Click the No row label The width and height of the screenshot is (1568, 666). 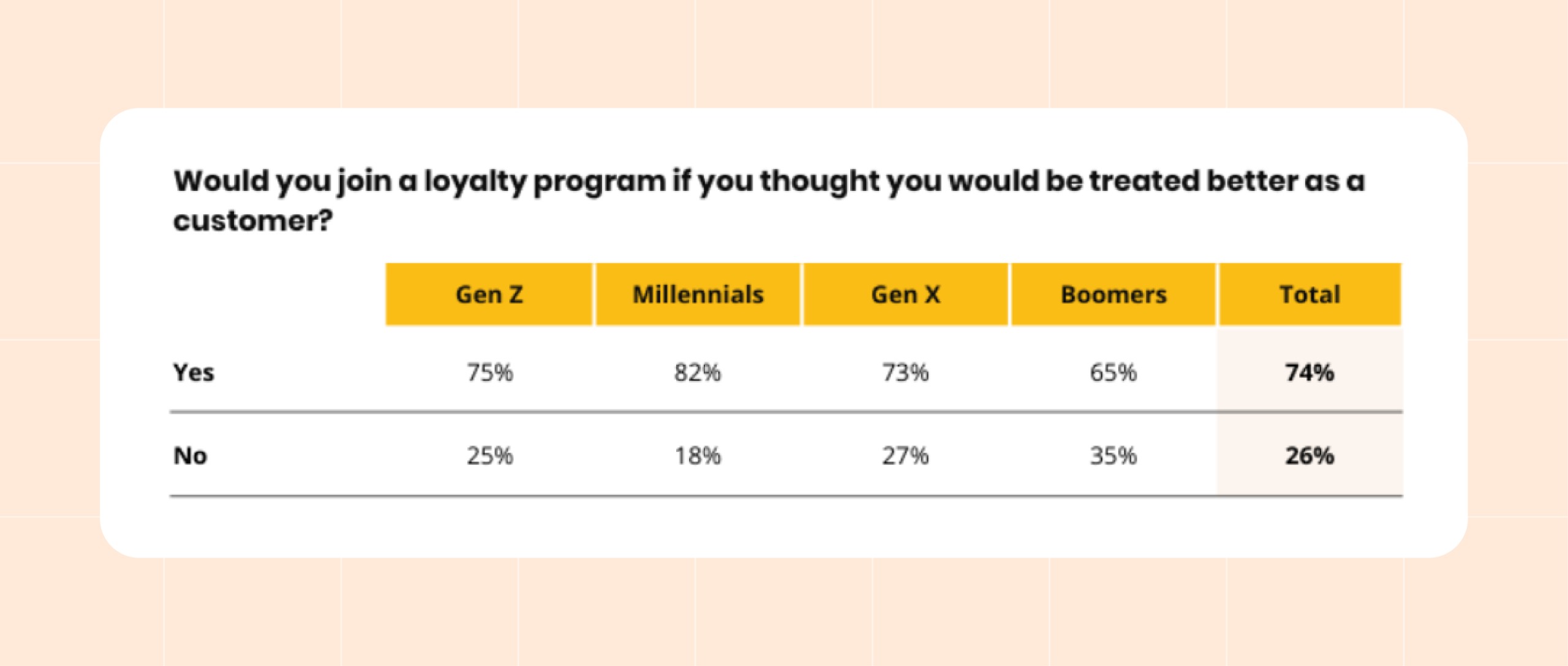[x=190, y=456]
